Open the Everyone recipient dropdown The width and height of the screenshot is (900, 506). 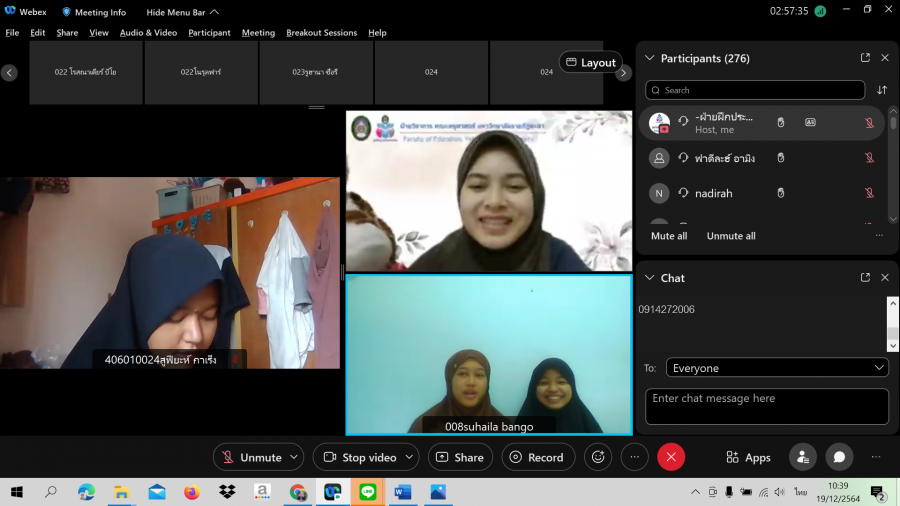tap(777, 368)
